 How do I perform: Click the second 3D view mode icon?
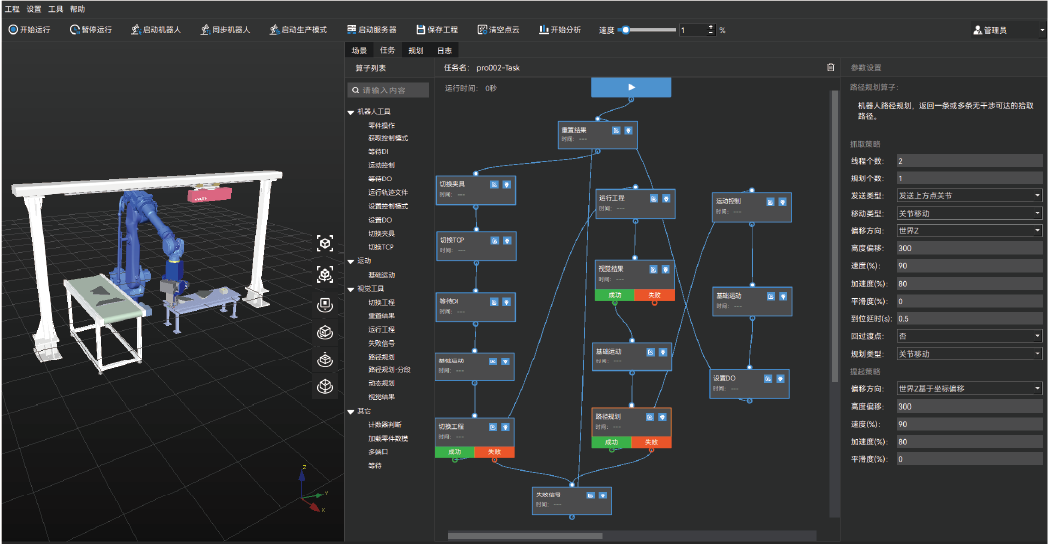pyautogui.click(x=325, y=274)
